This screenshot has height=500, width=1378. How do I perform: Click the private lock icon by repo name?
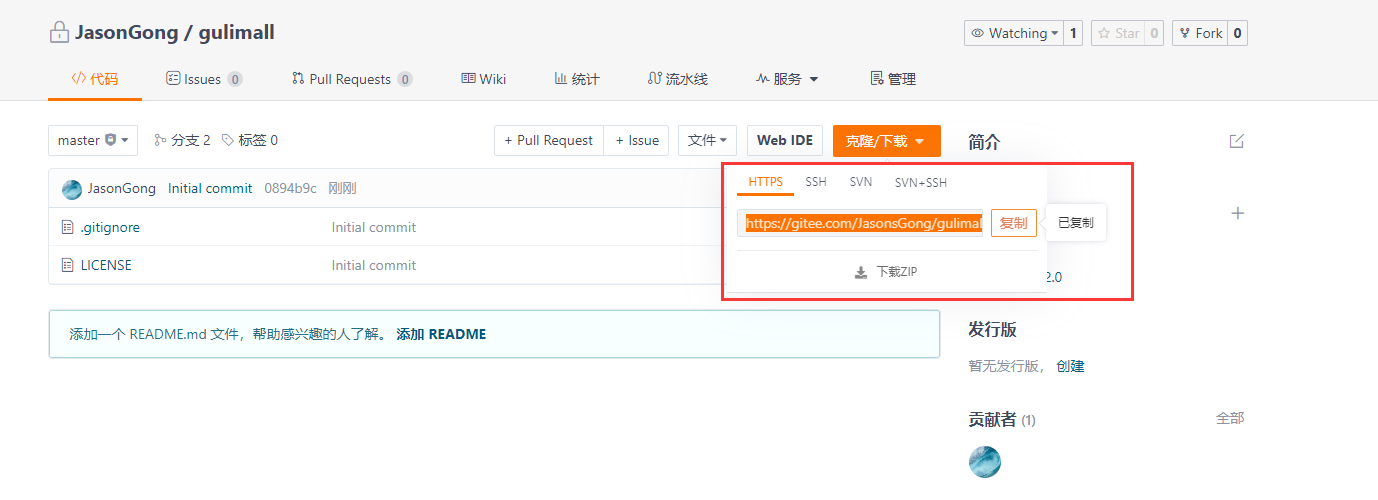[59, 33]
